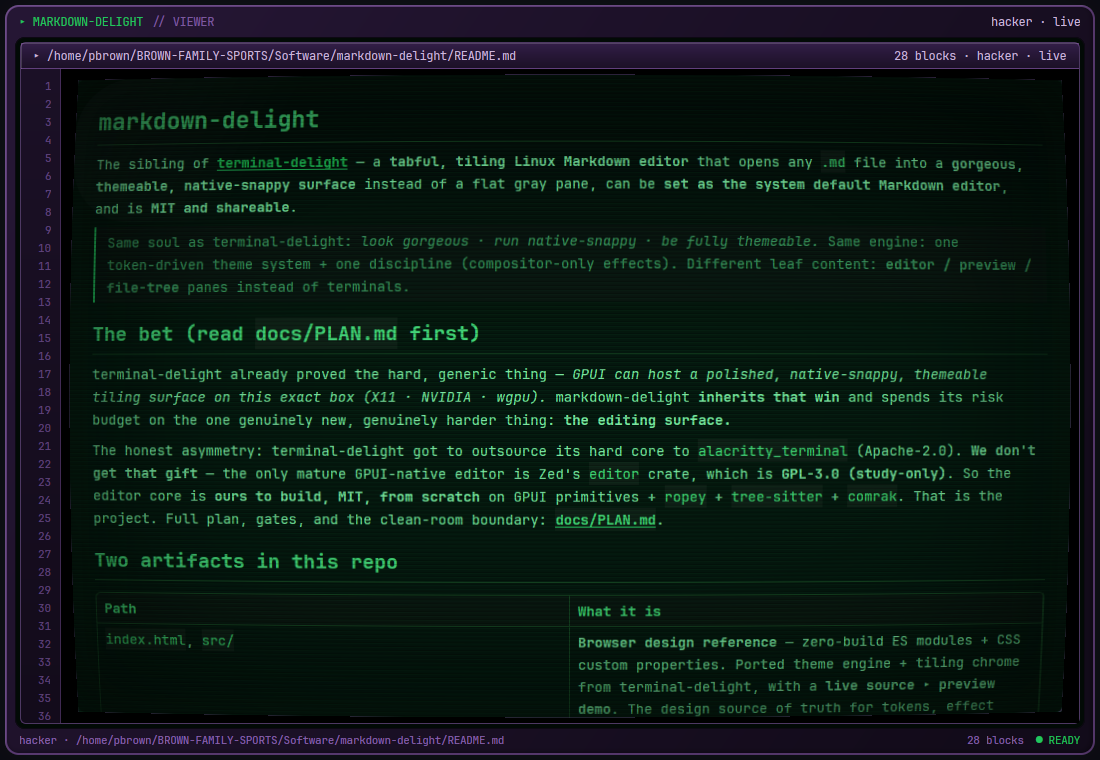1100x760 pixels.
Task: Click the 'What it is' table header
Action: pos(619,611)
